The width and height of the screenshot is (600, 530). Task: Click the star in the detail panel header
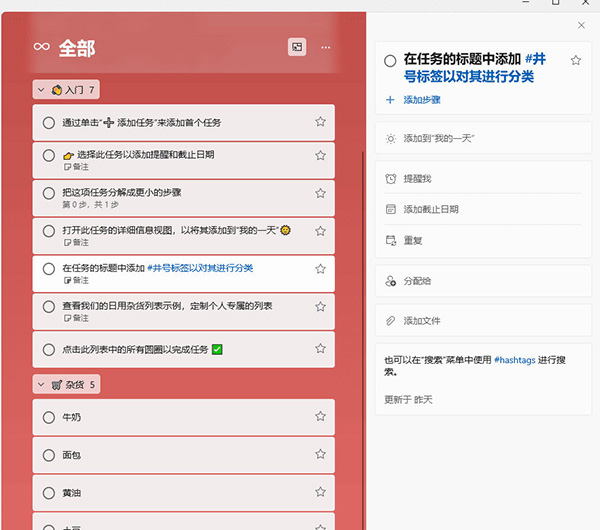tap(576, 61)
